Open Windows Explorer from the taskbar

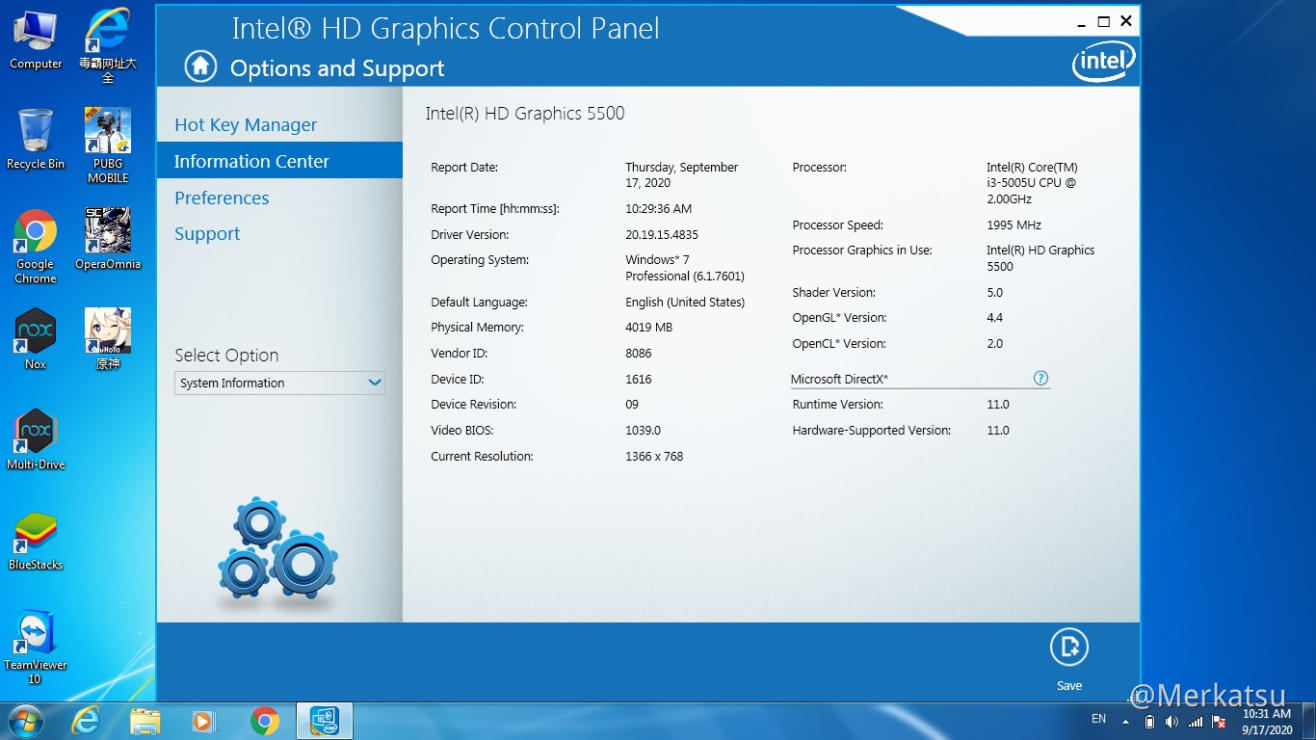[145, 720]
